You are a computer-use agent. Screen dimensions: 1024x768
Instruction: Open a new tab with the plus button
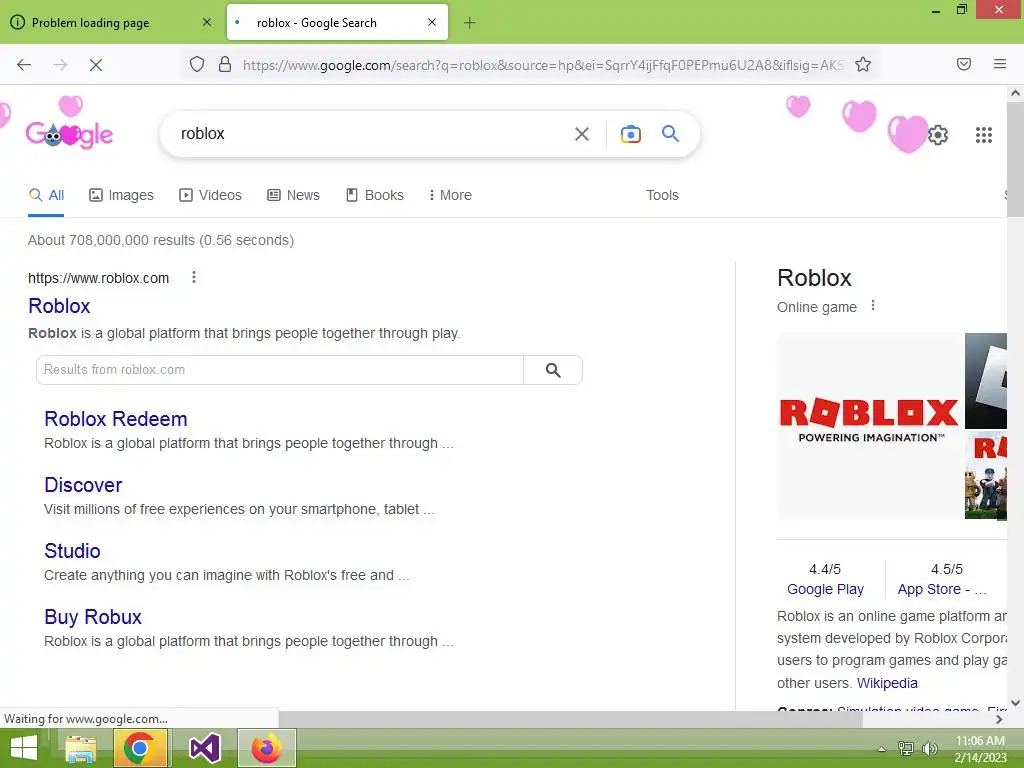tap(470, 23)
